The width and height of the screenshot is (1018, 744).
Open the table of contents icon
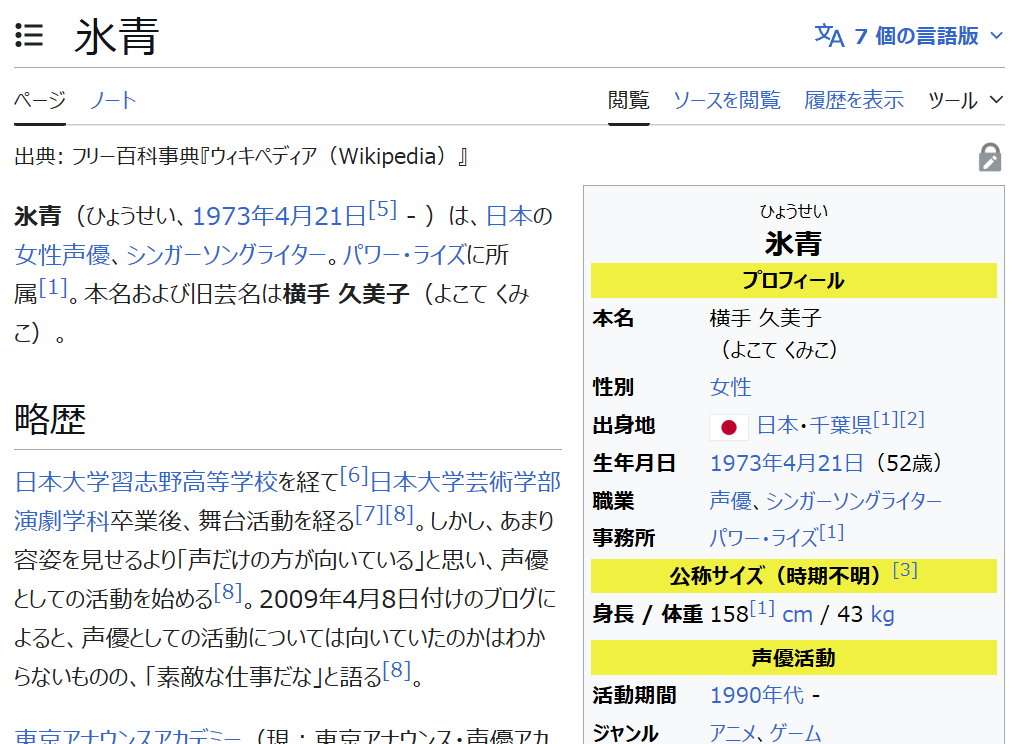[30, 37]
